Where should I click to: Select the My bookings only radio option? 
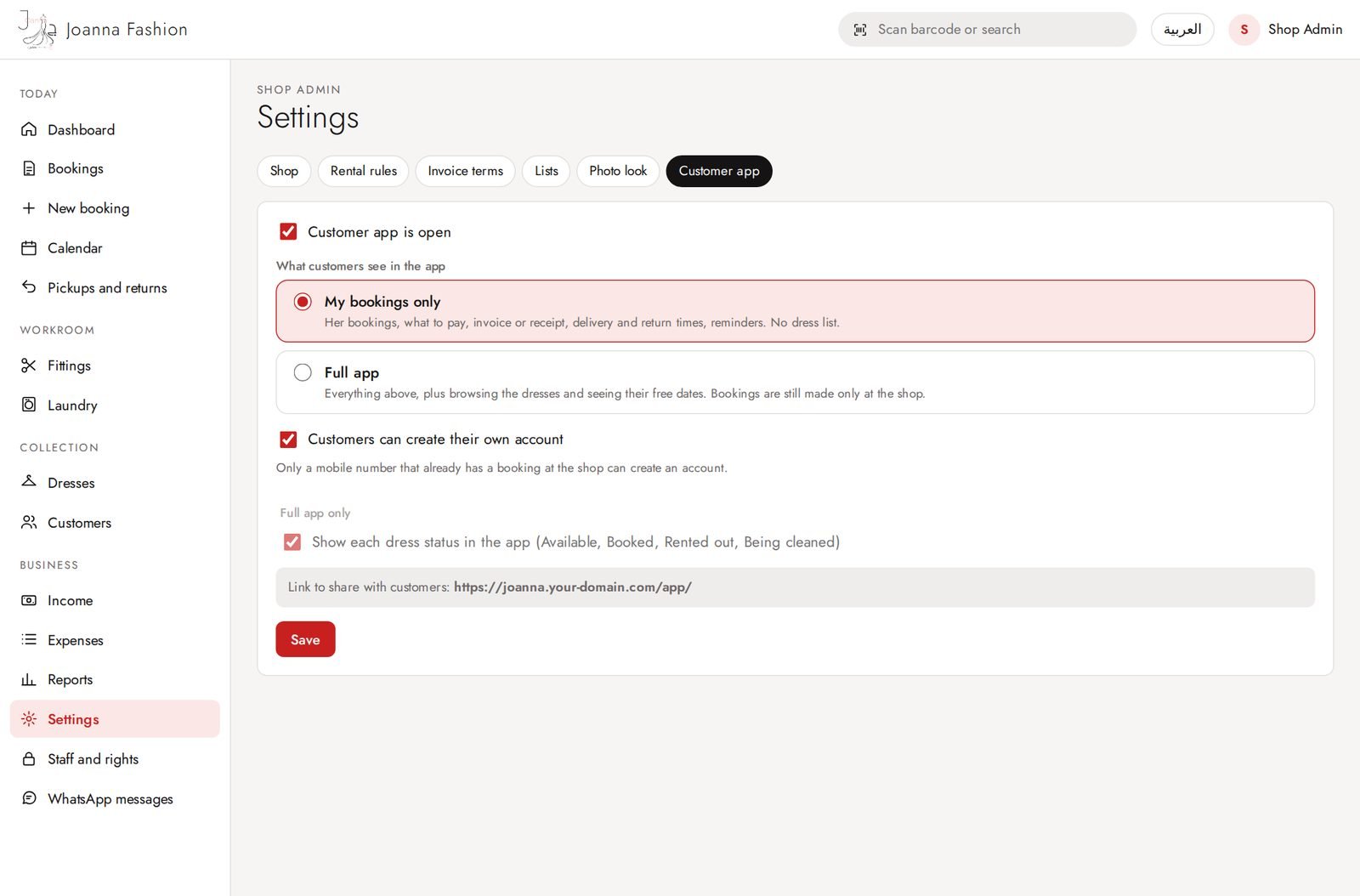pyautogui.click(x=303, y=302)
